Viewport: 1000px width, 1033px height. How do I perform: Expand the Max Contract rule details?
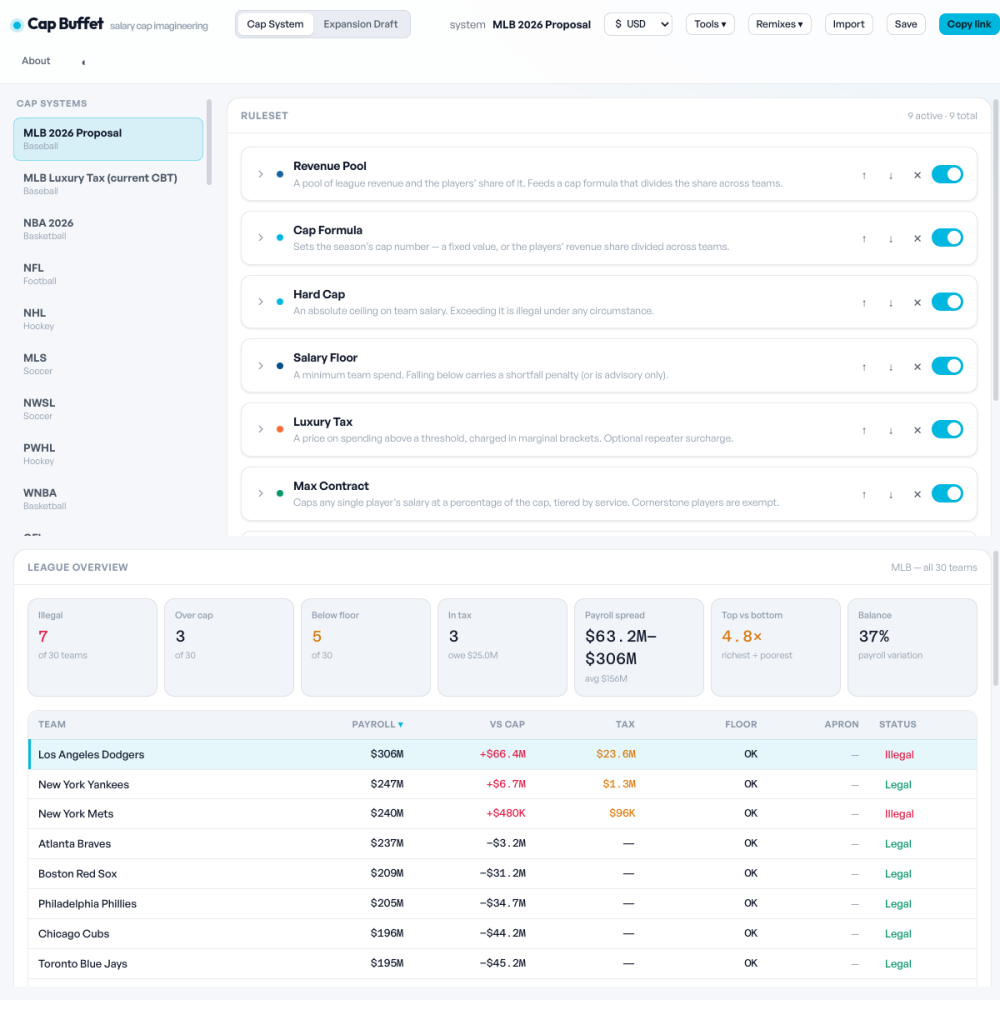click(x=261, y=493)
